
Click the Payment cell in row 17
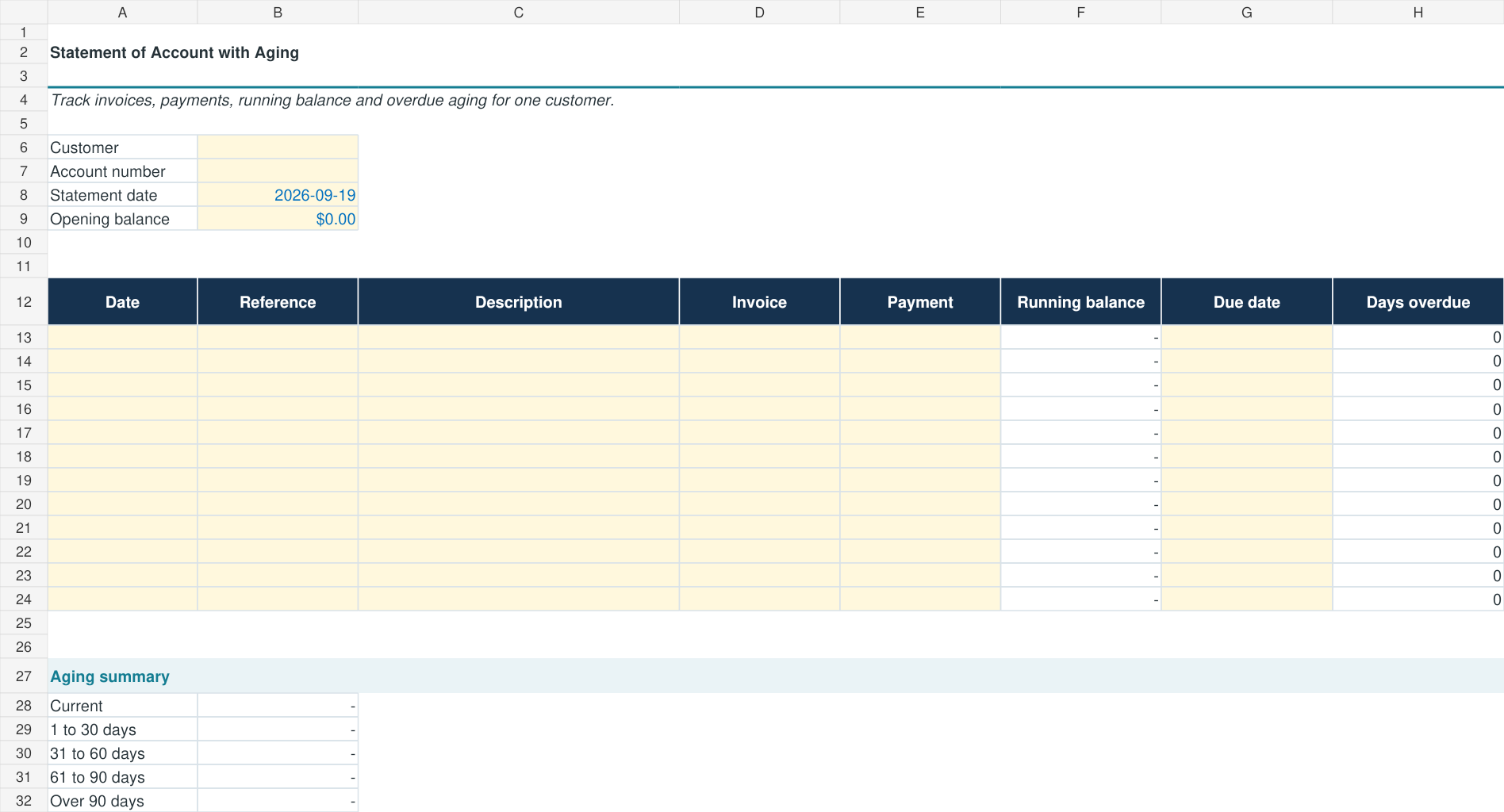tap(920, 432)
